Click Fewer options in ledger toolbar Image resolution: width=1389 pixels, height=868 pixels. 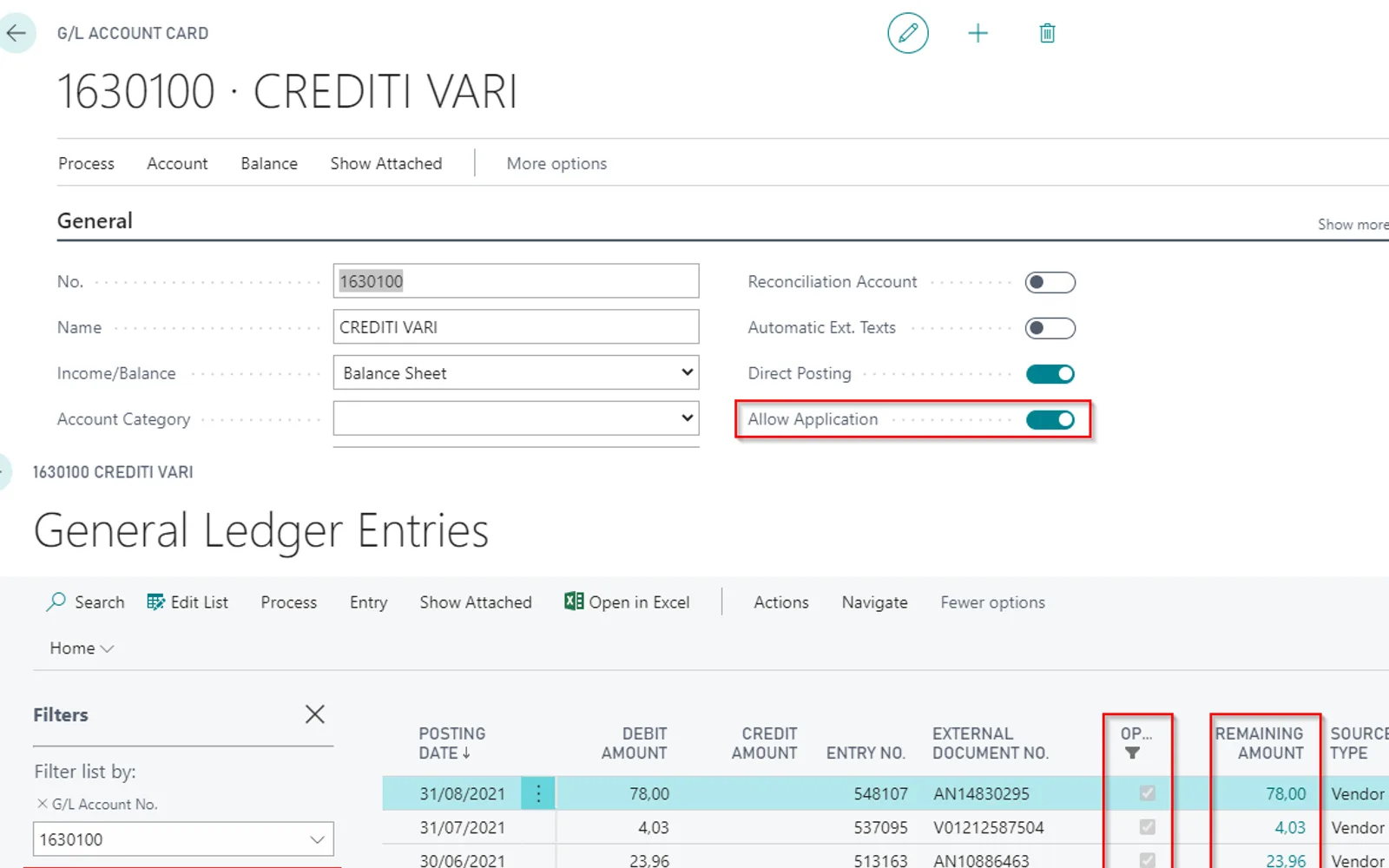992,602
